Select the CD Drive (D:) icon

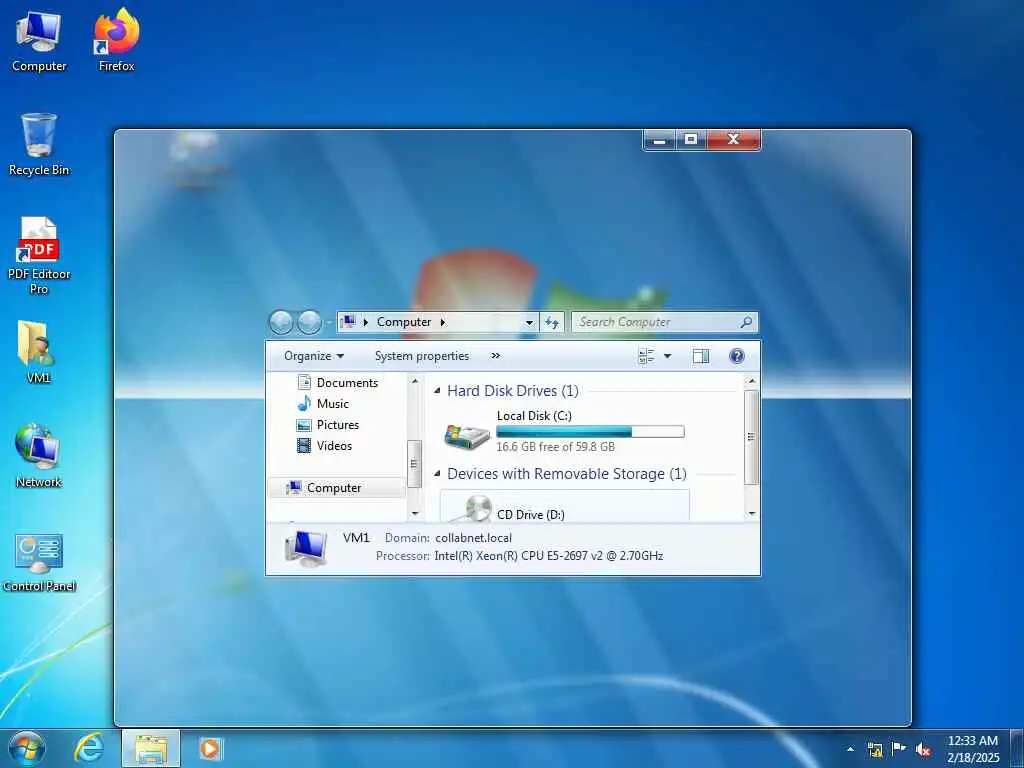click(x=478, y=508)
